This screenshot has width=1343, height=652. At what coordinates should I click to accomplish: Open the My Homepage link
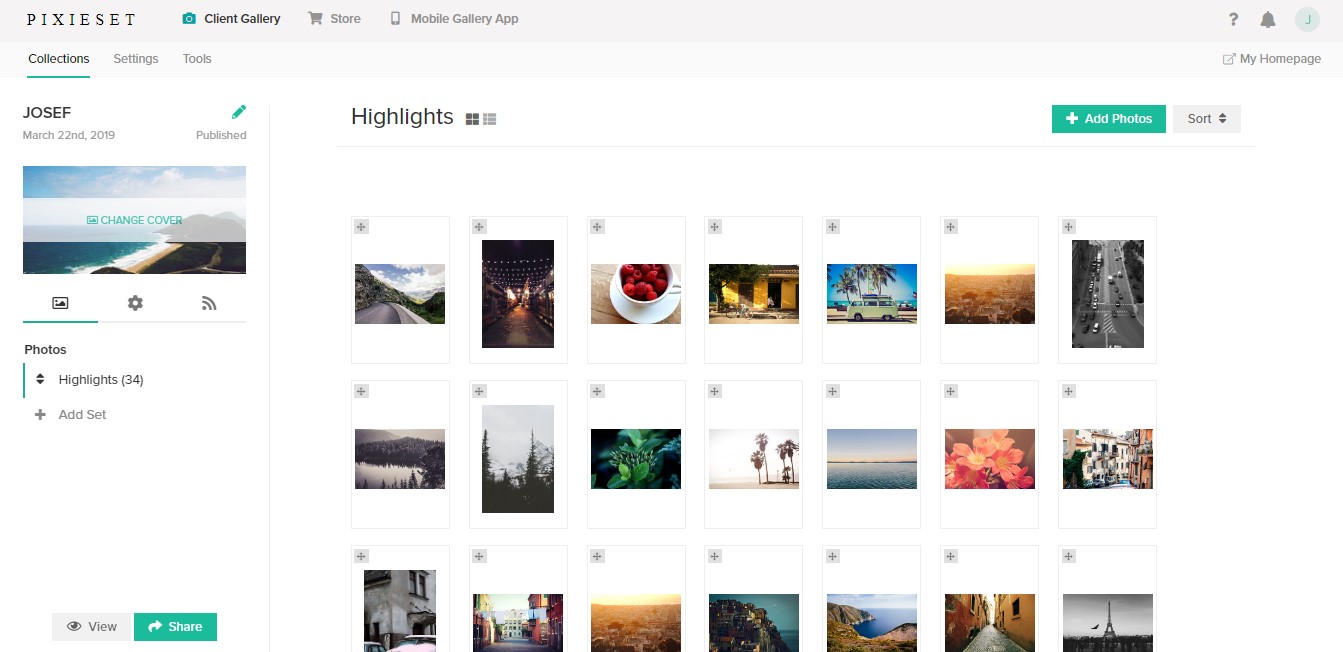[1271, 59]
